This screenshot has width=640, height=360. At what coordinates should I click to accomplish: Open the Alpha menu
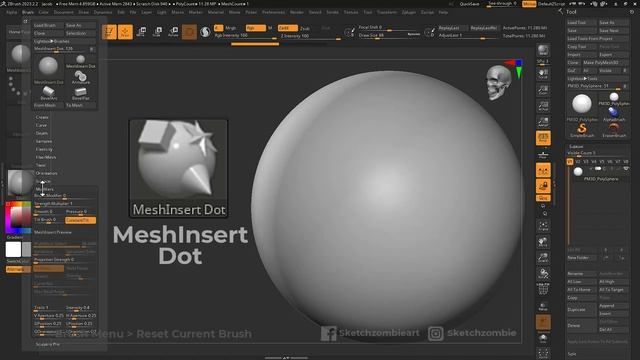click(x=11, y=12)
